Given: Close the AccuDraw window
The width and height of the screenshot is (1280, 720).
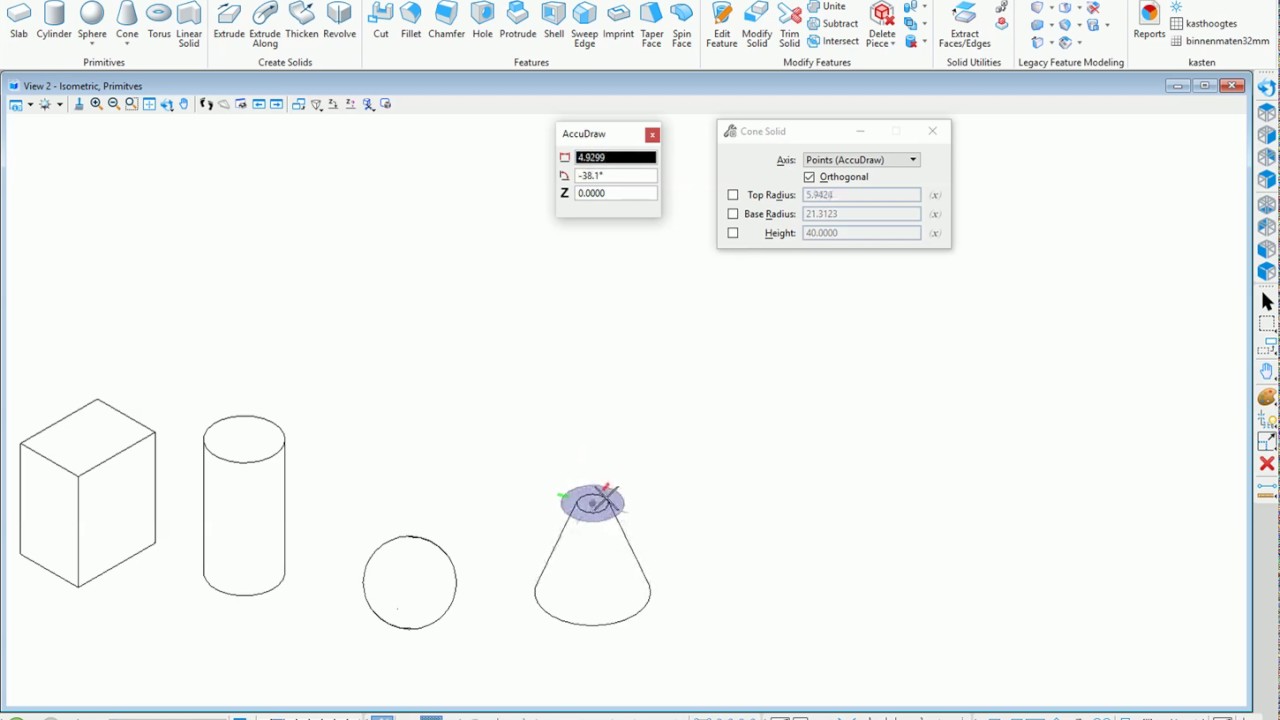Looking at the screenshot, I should pyautogui.click(x=652, y=134).
